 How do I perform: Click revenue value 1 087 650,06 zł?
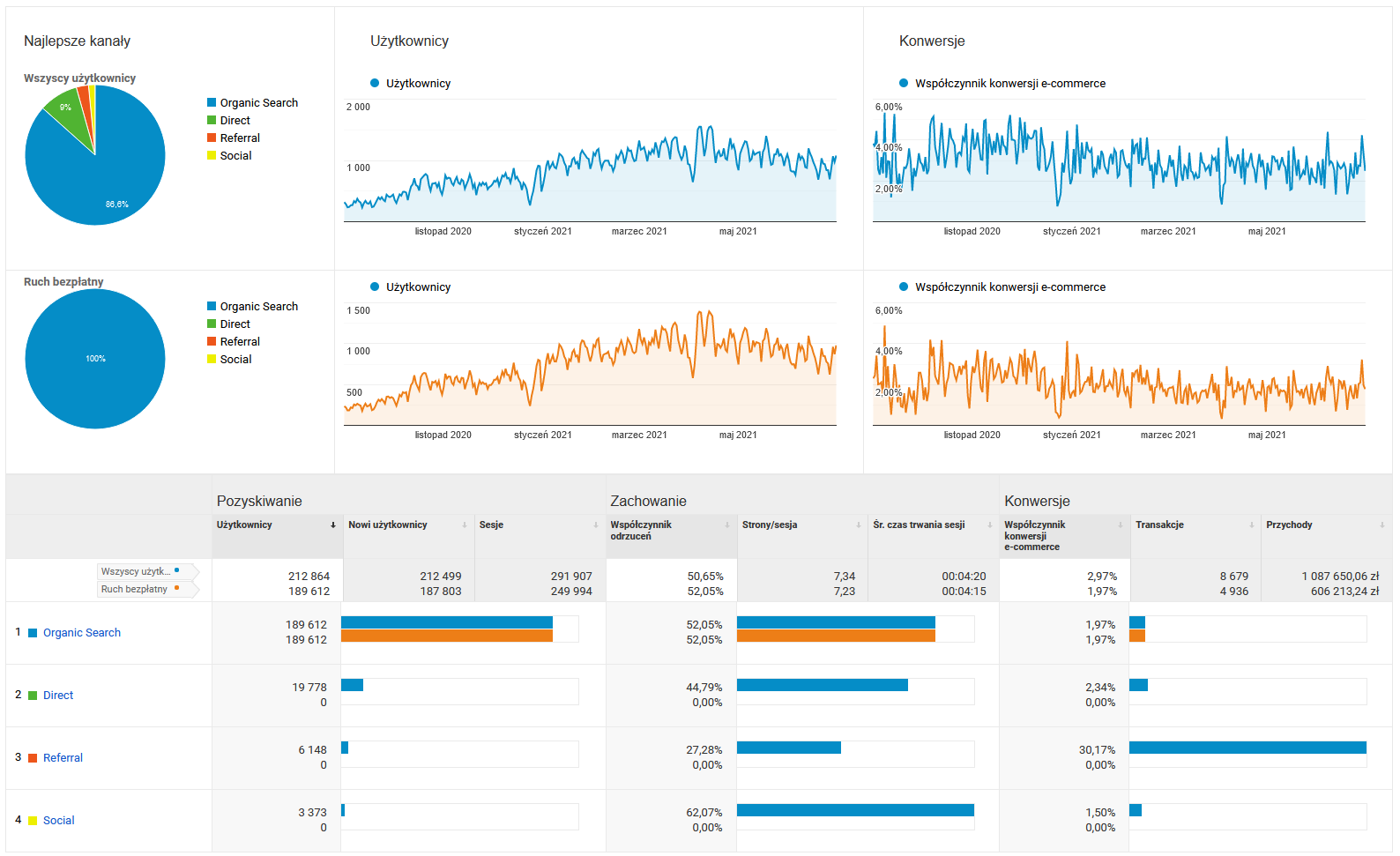(1340, 577)
